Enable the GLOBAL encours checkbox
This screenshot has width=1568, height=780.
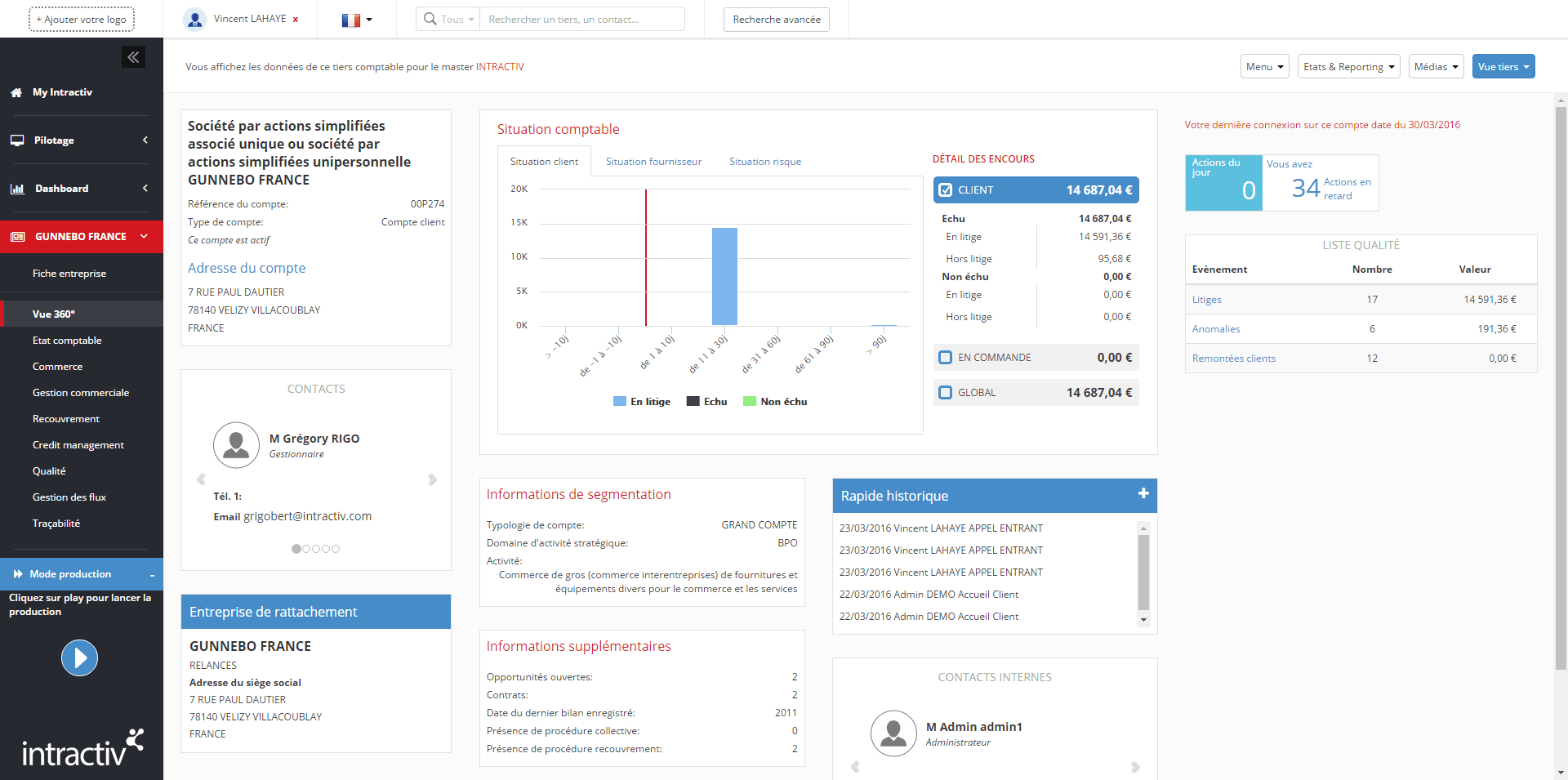tap(946, 393)
